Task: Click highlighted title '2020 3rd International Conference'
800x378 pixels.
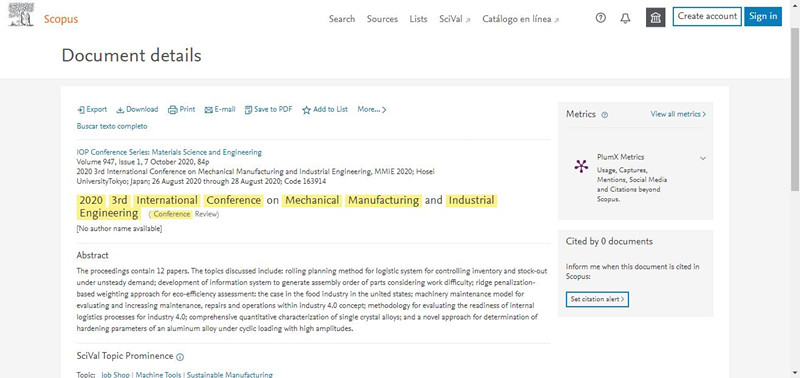Action: point(170,200)
